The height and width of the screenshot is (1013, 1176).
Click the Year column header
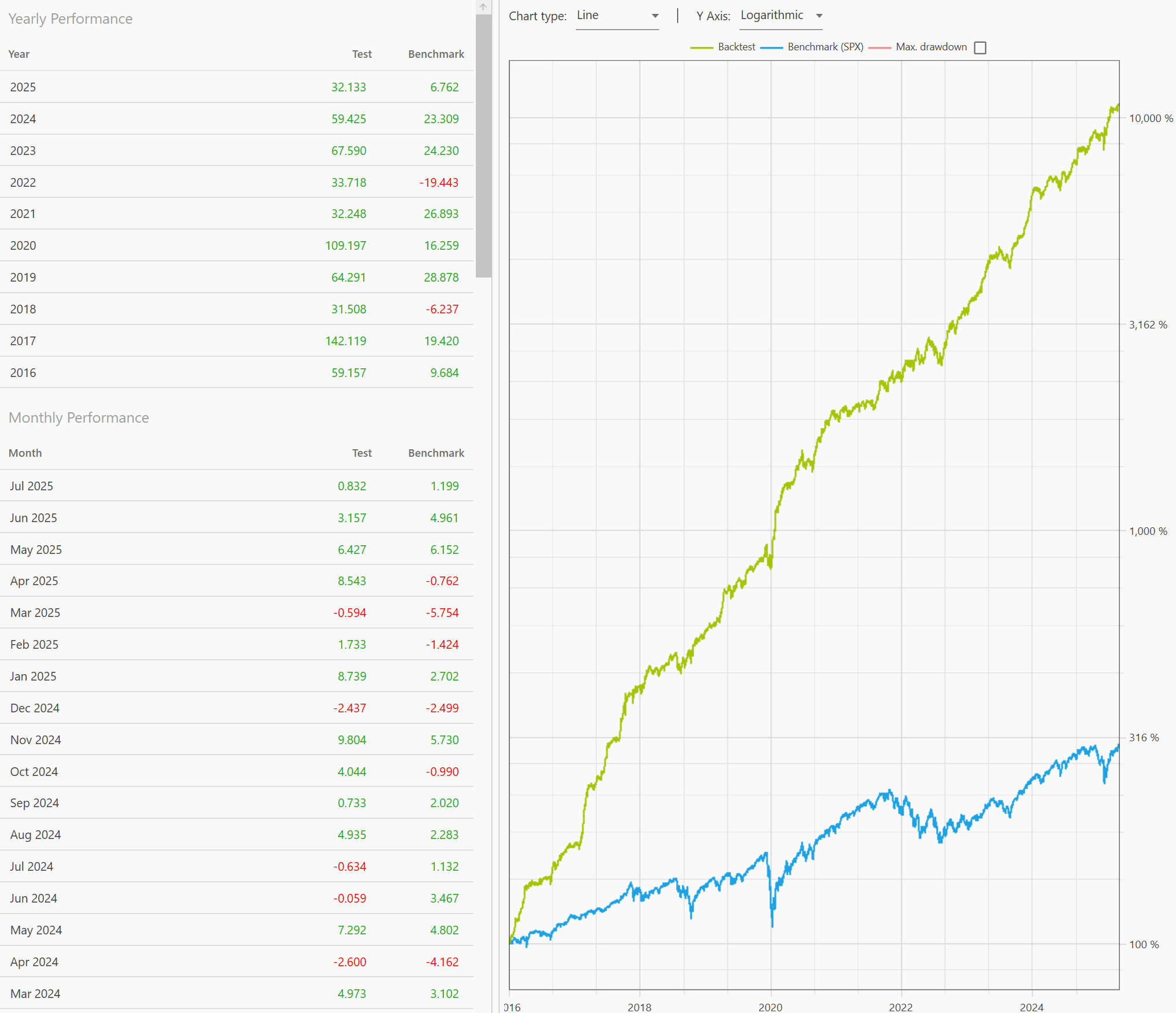pos(19,54)
